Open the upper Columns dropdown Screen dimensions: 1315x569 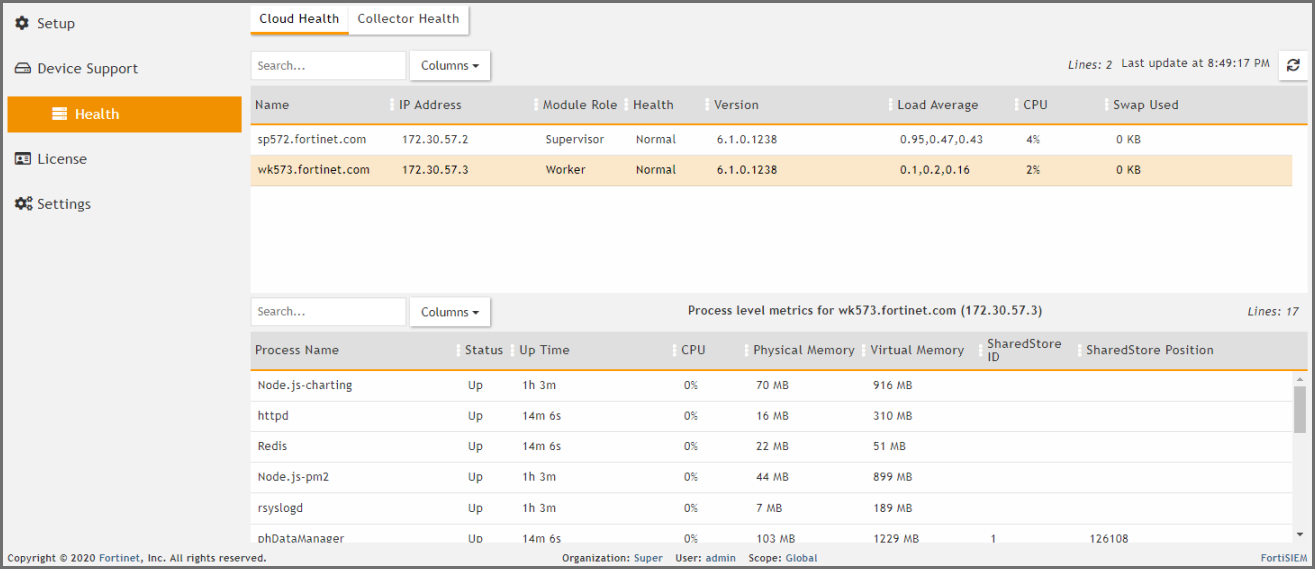click(449, 66)
